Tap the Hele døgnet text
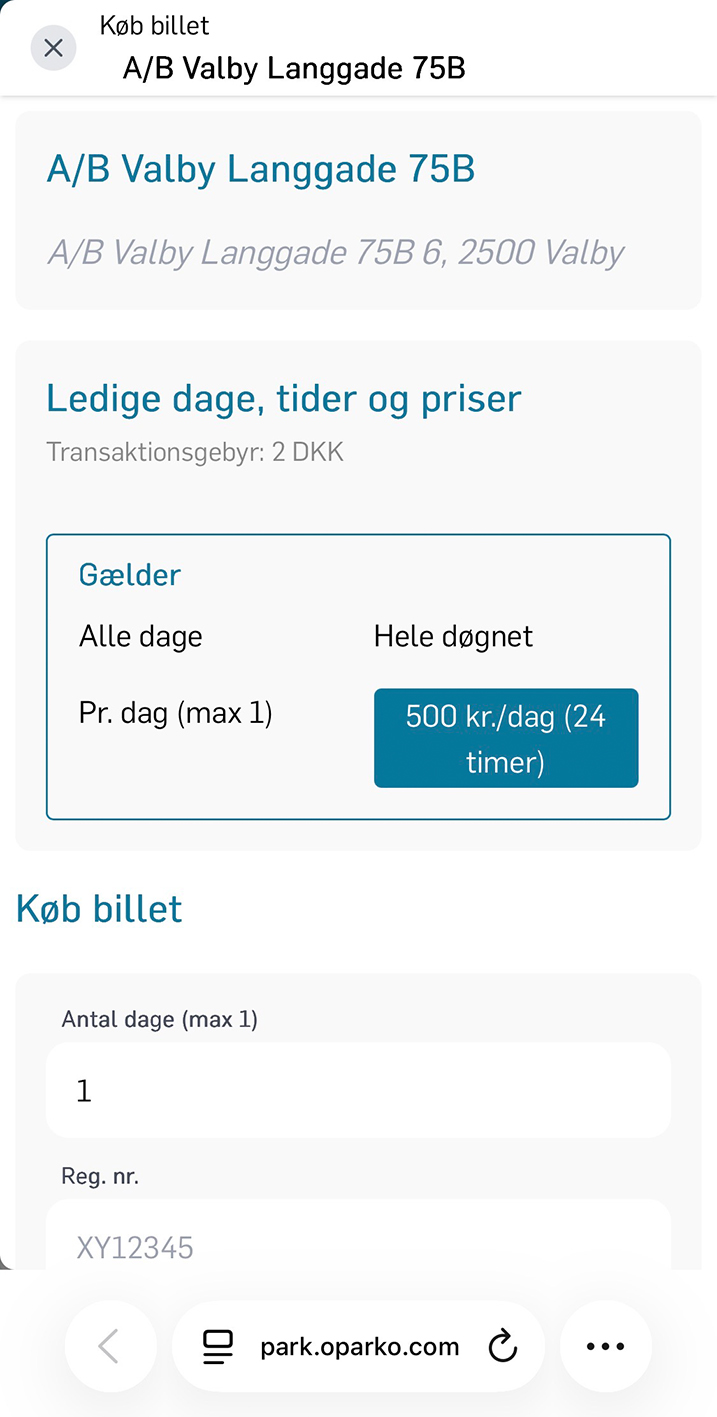The width and height of the screenshot is (717, 1417). (453, 637)
